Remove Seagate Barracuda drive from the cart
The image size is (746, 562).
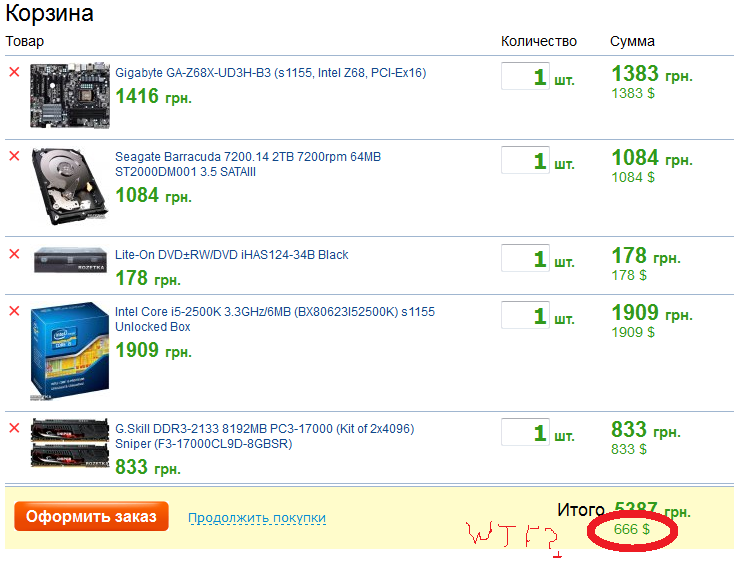(x=14, y=156)
